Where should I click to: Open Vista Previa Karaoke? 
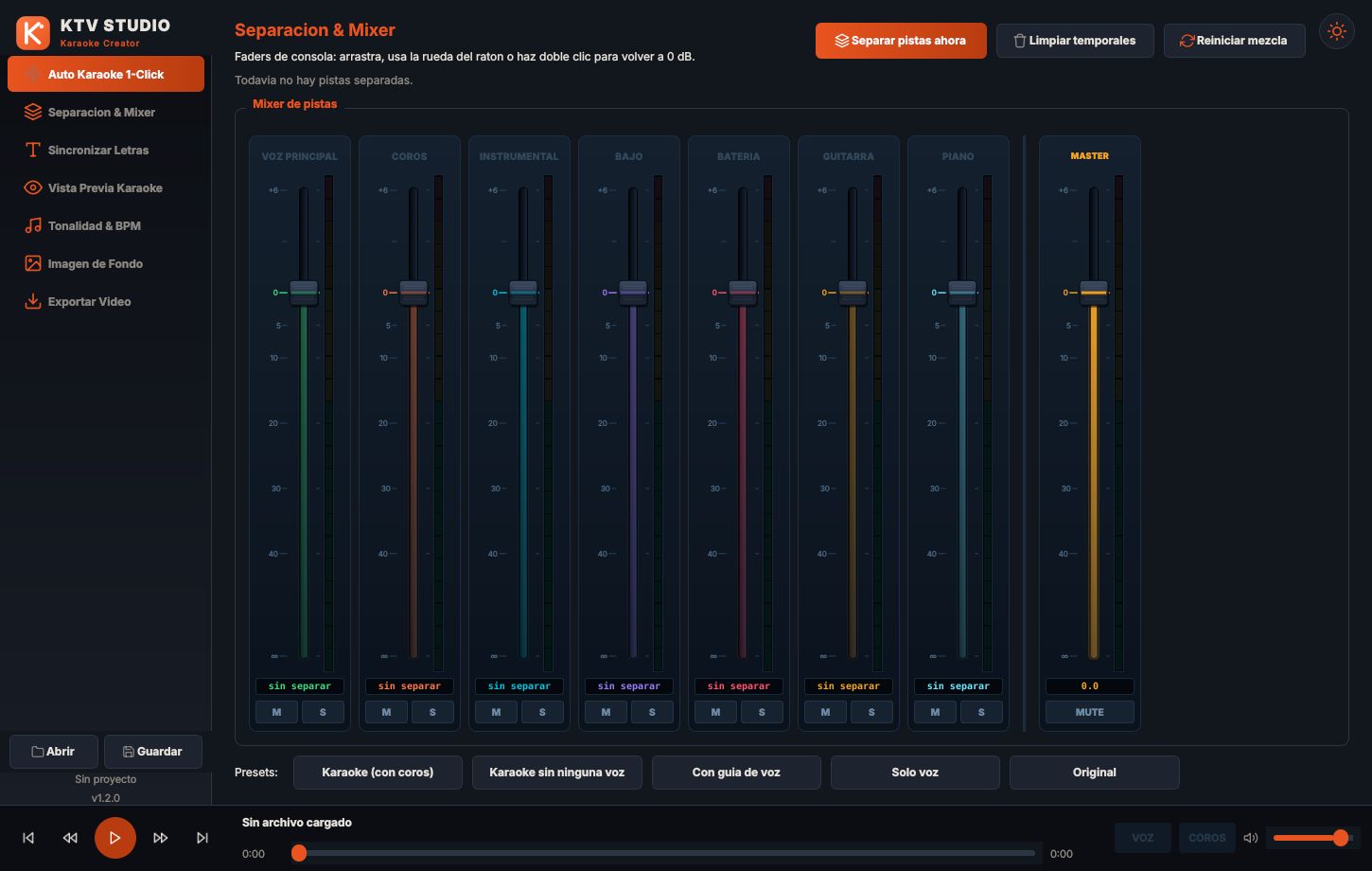point(106,187)
